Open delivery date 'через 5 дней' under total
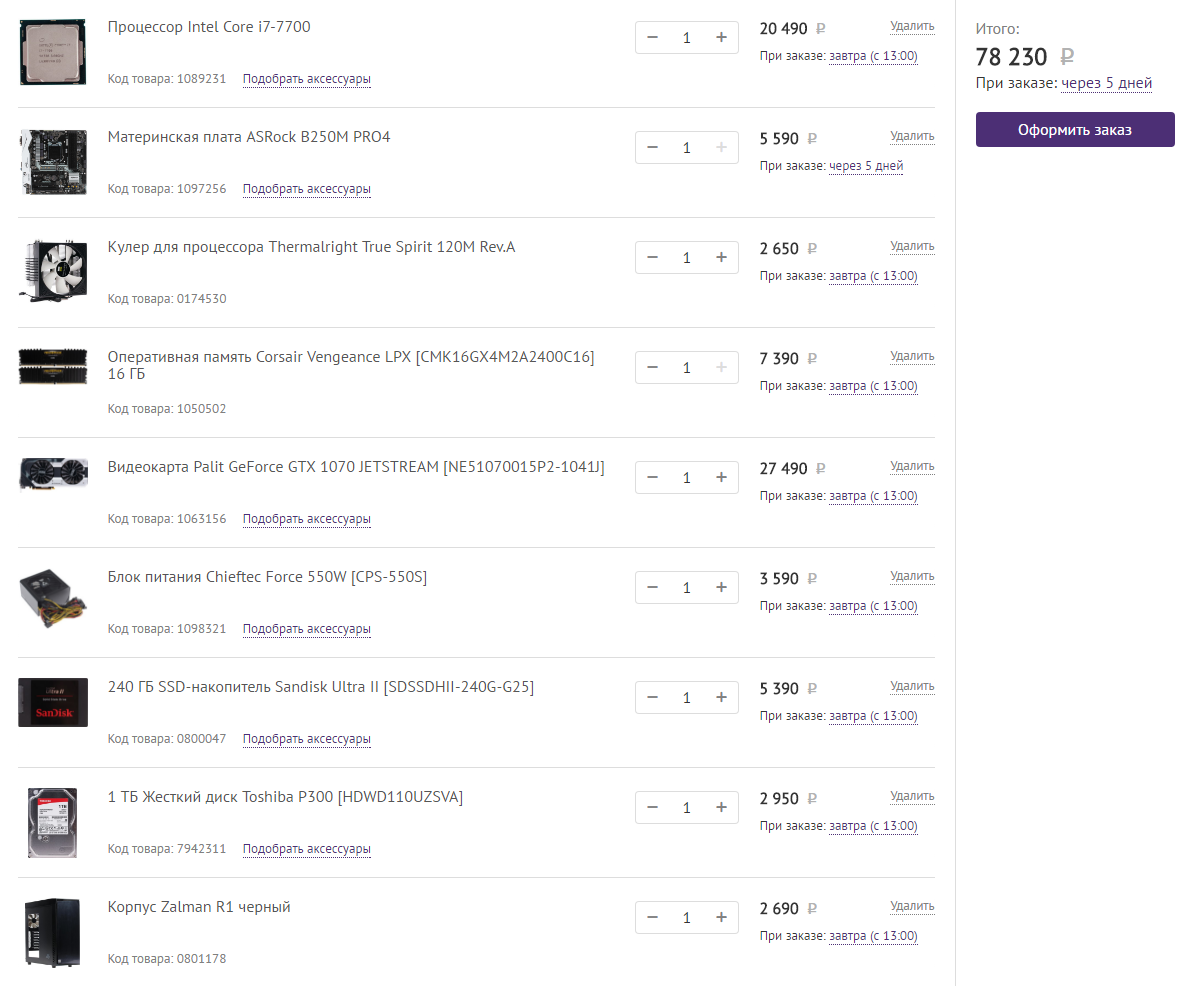This screenshot has width=1192, height=986. pos(1106,84)
